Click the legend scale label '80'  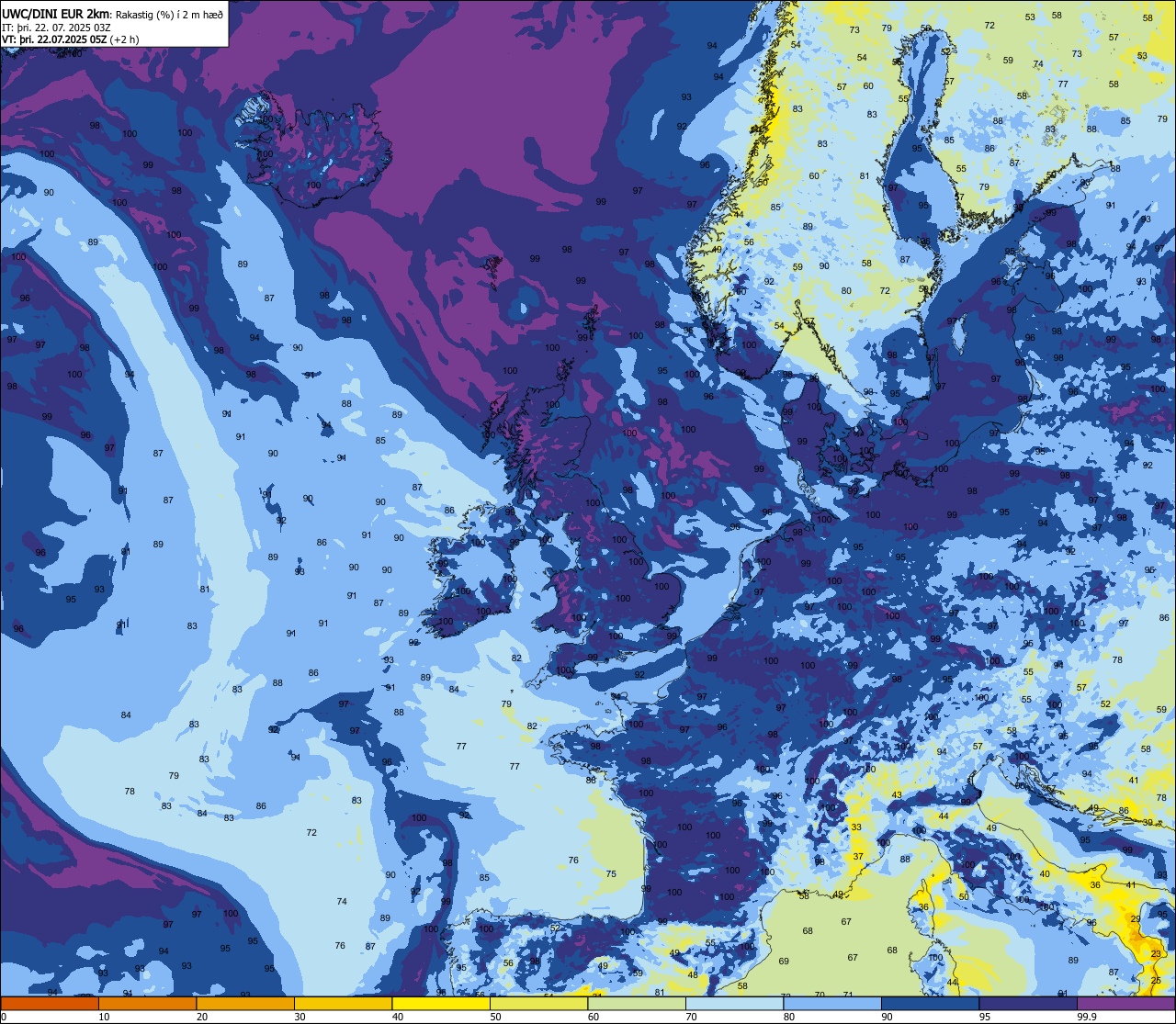788,1017
